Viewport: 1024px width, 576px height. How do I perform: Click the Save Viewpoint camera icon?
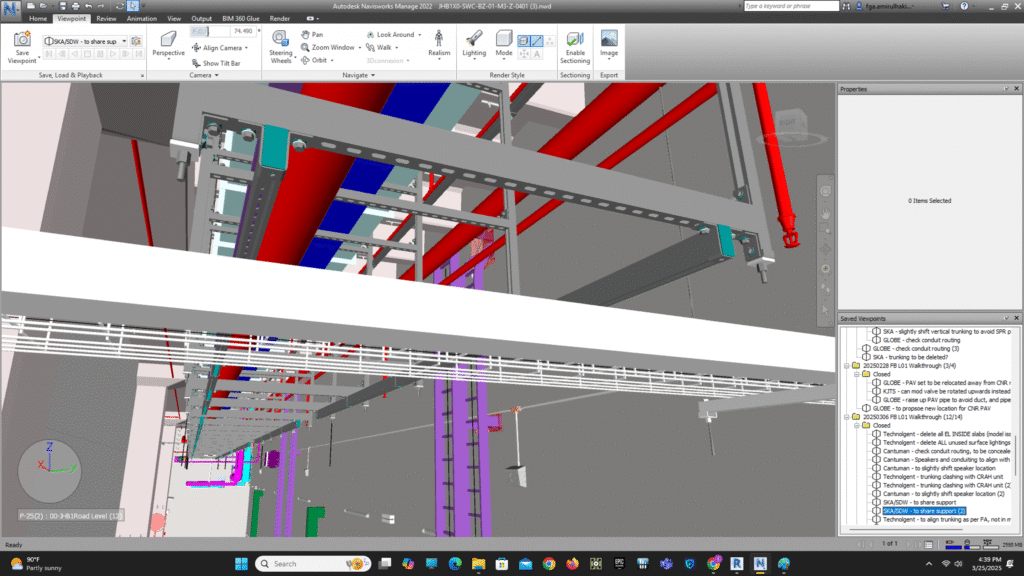(x=22, y=39)
